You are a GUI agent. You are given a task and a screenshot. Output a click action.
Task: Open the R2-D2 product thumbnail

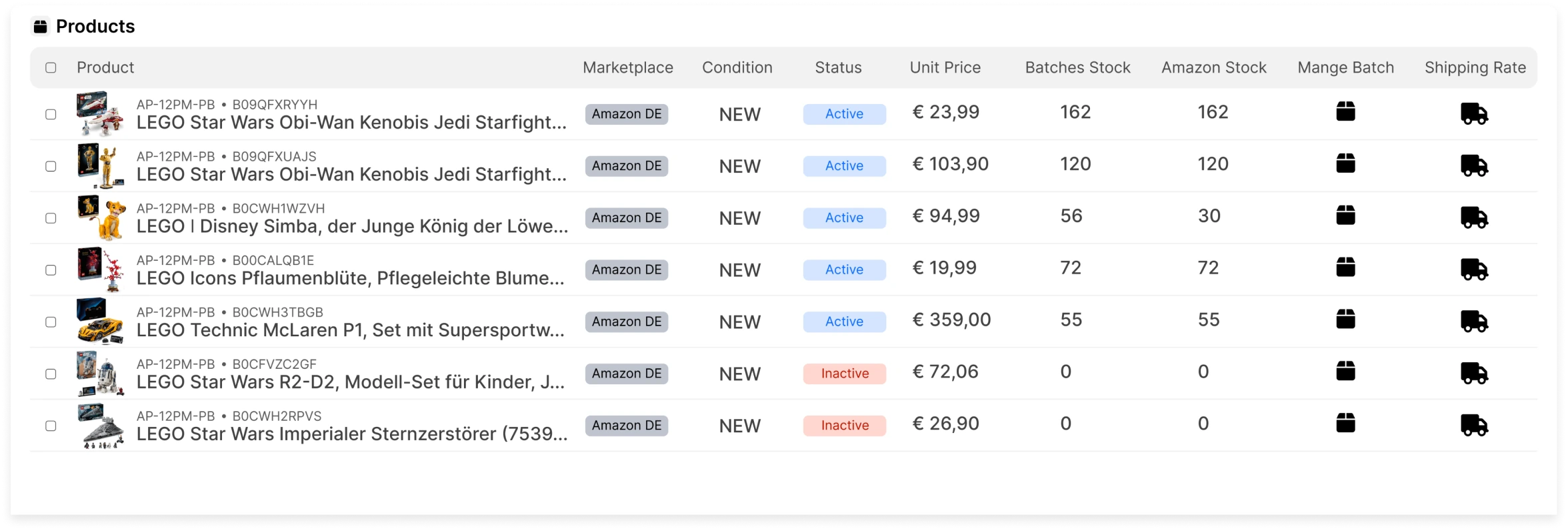click(100, 373)
